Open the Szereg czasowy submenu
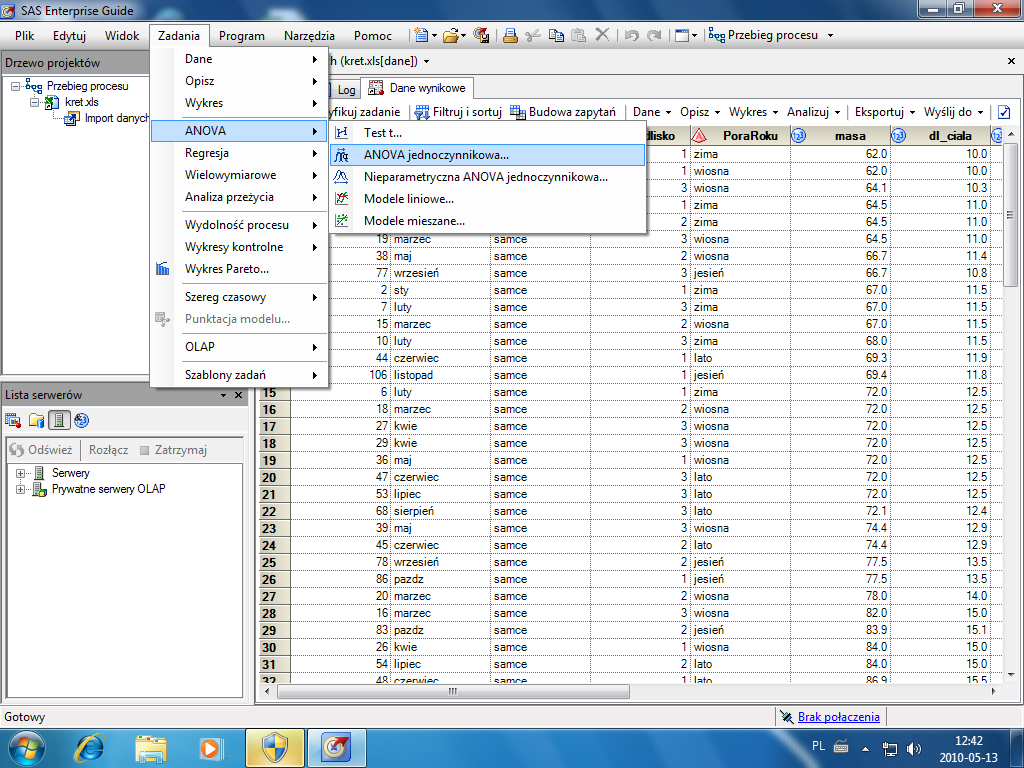 coord(239,297)
